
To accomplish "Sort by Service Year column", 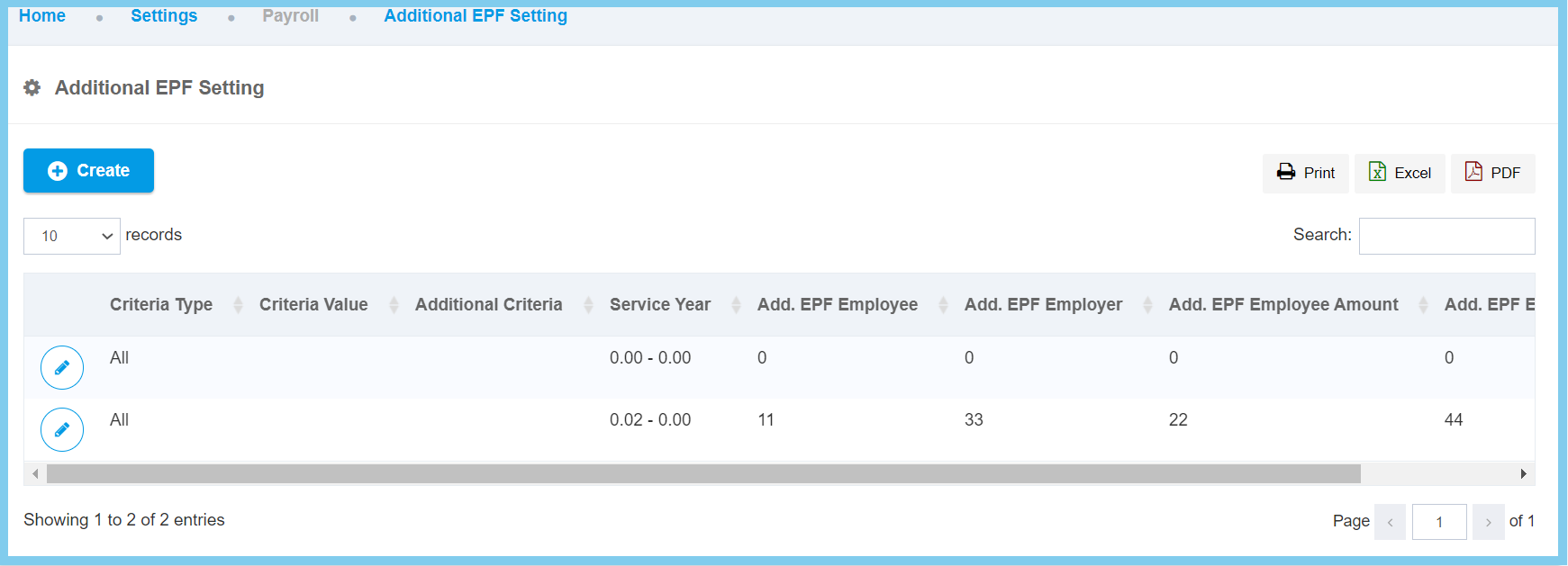I will [659, 305].
